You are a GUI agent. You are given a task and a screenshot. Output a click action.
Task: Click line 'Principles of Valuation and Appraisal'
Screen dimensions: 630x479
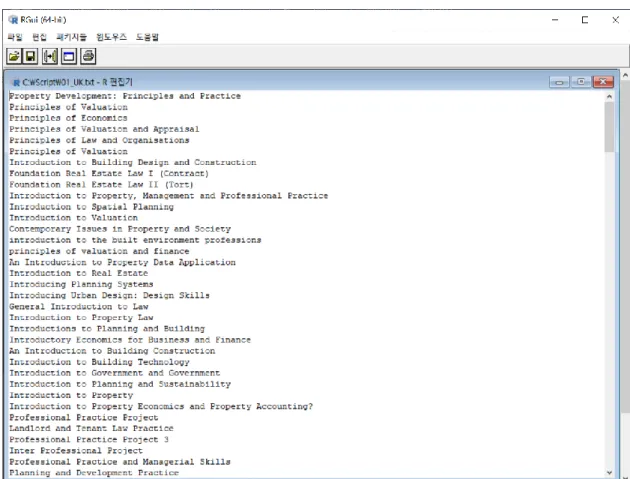[104, 129]
